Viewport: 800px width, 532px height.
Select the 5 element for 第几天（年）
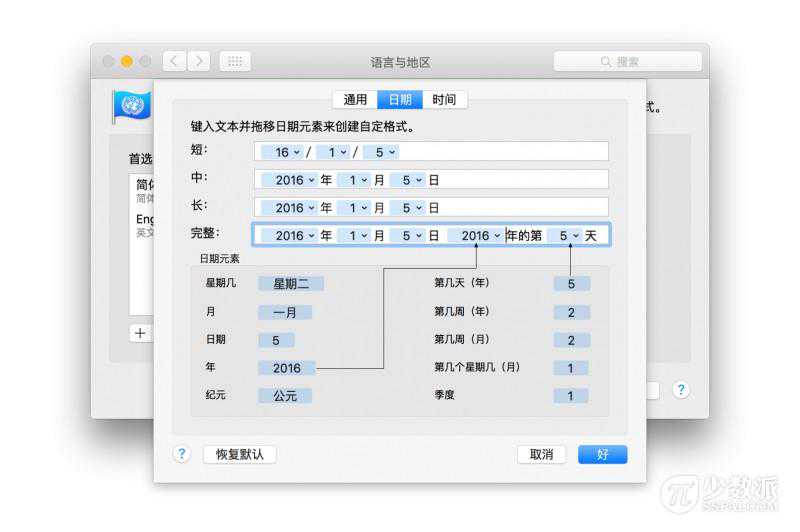click(x=571, y=284)
